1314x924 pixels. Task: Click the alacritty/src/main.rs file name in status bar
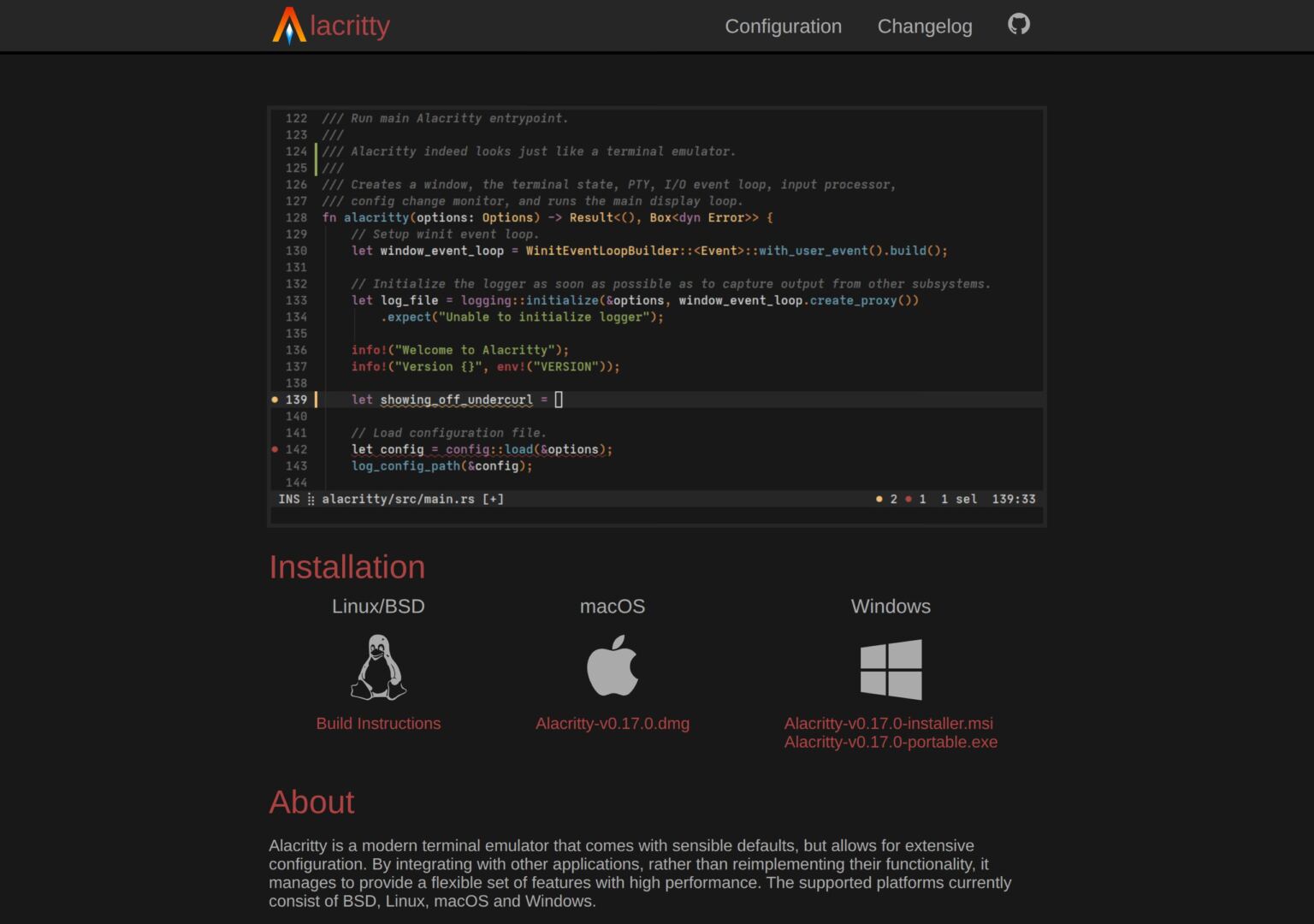(398, 499)
